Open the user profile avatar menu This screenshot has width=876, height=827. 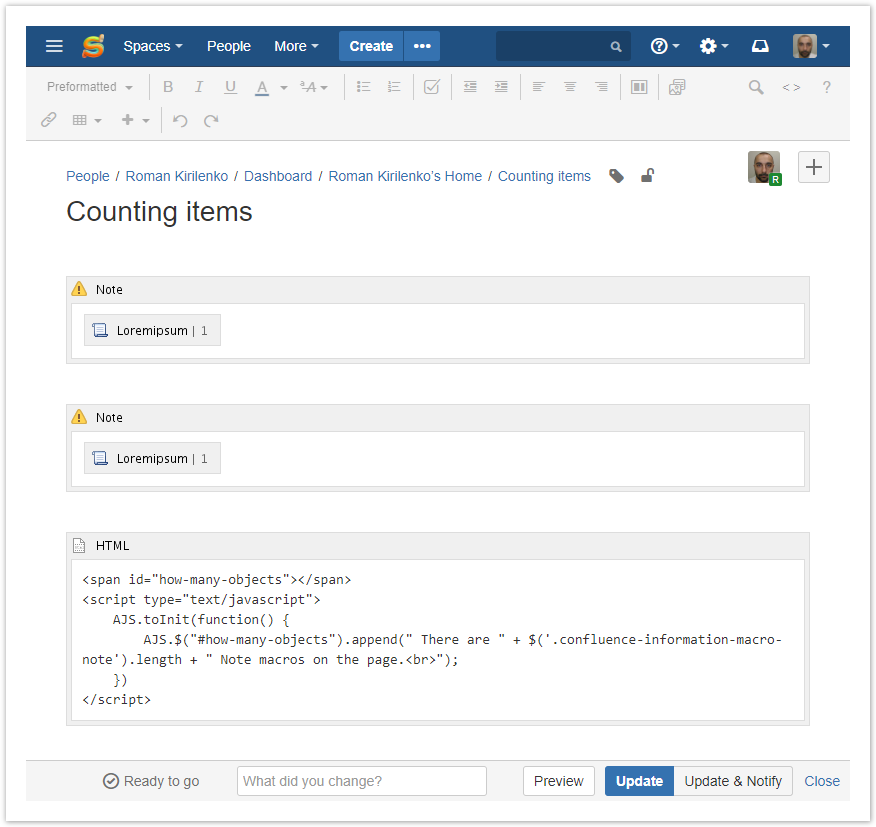(x=811, y=46)
